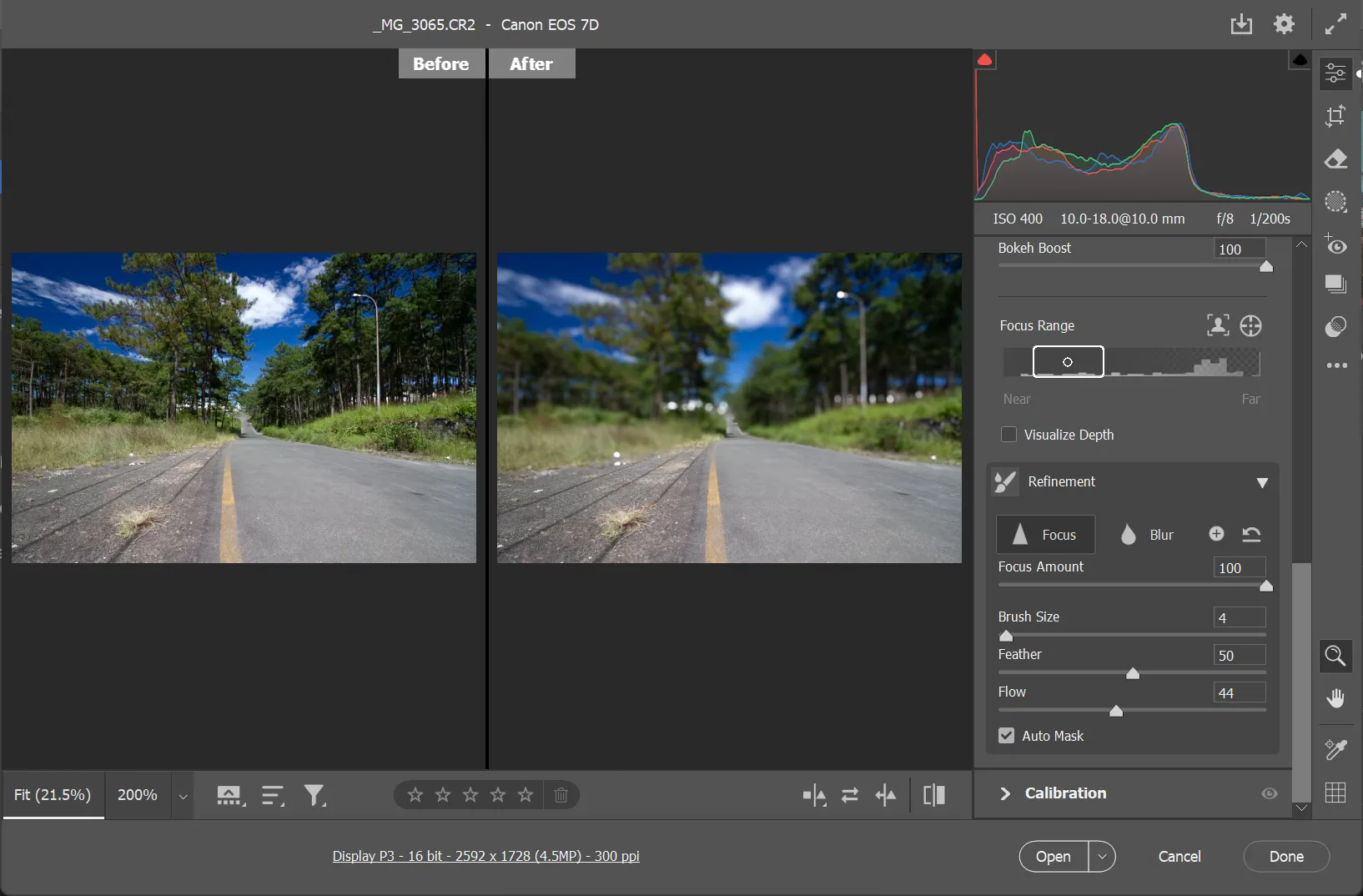This screenshot has width=1363, height=896.
Task: Open filmstrip options icon
Action: tap(231, 795)
